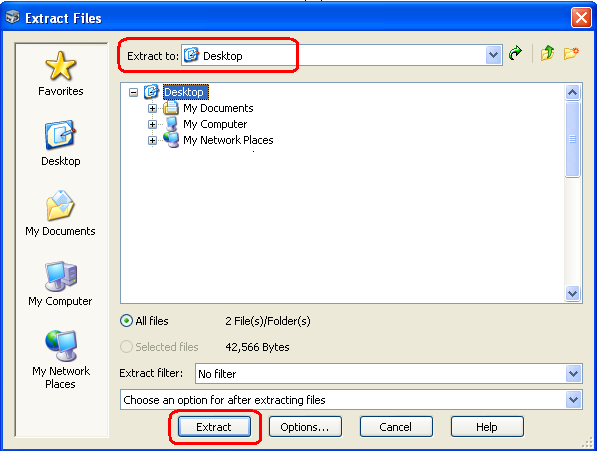Click the 'Extract to:' label
The height and width of the screenshot is (451, 597).
[153, 56]
